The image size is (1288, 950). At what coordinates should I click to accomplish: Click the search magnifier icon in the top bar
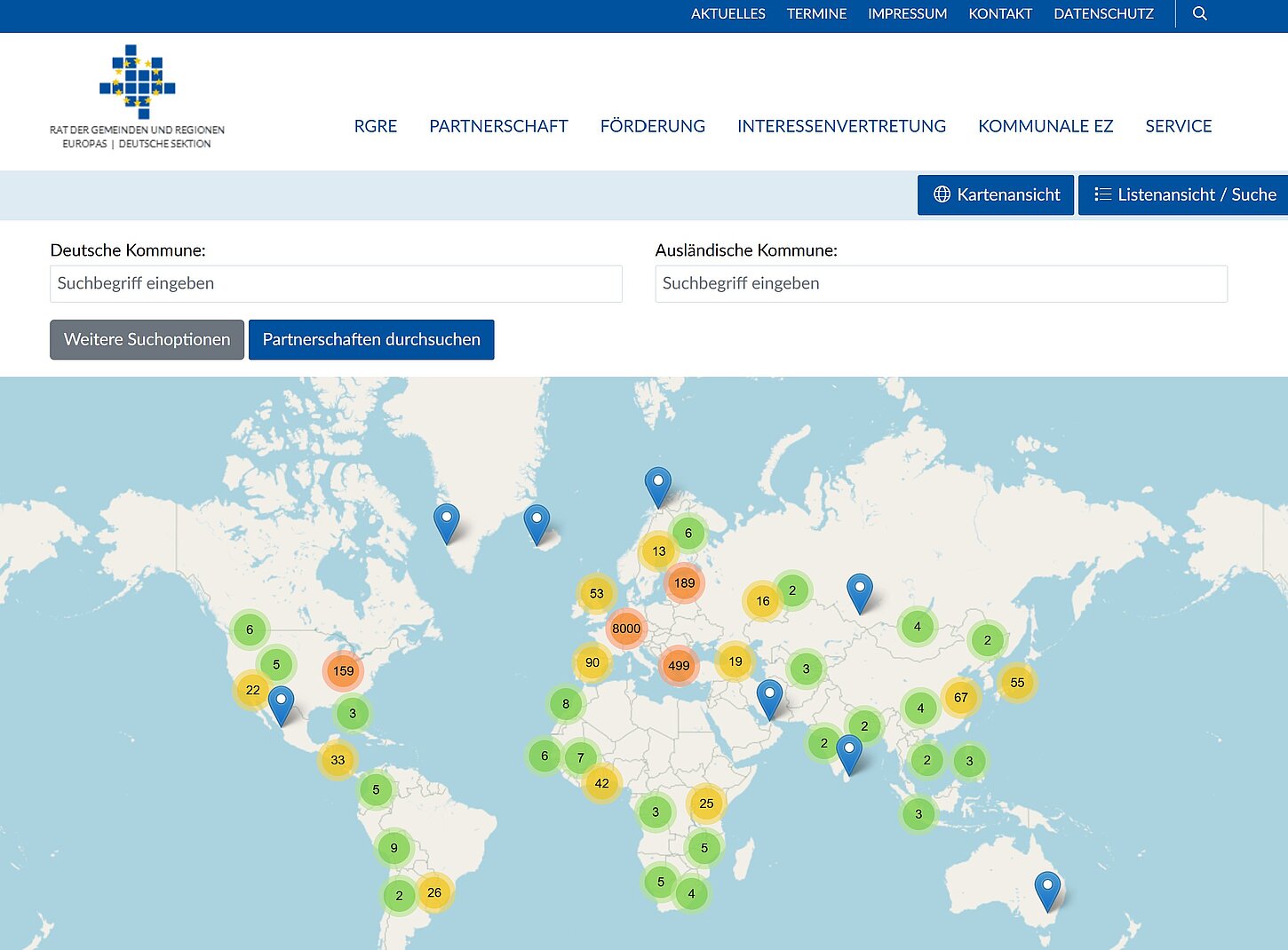tap(1199, 14)
